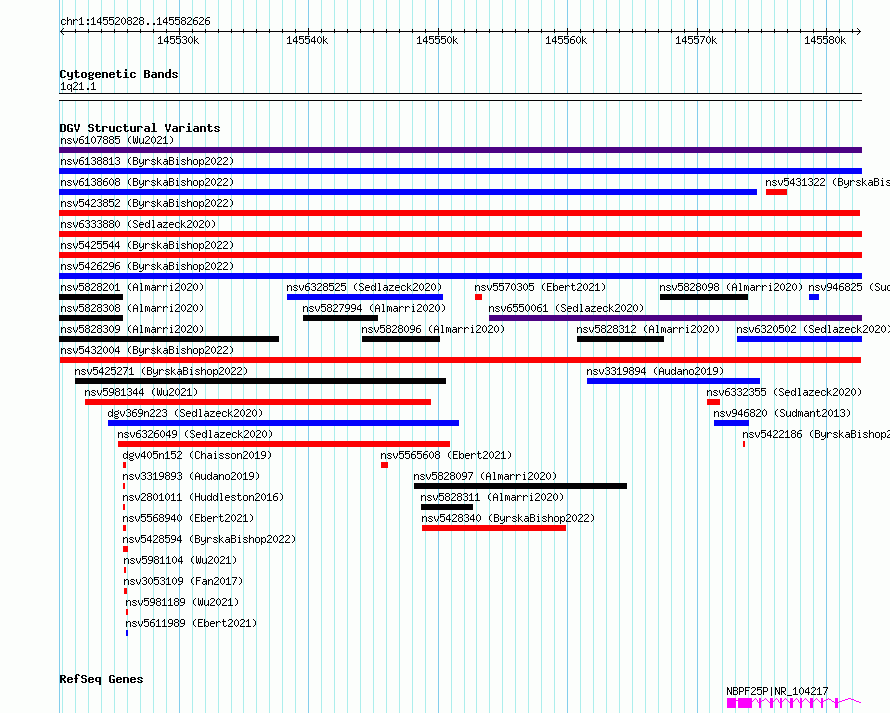Click the nsv5828201 (Almarri2020) black bar
The image size is (890, 713).
91,297
